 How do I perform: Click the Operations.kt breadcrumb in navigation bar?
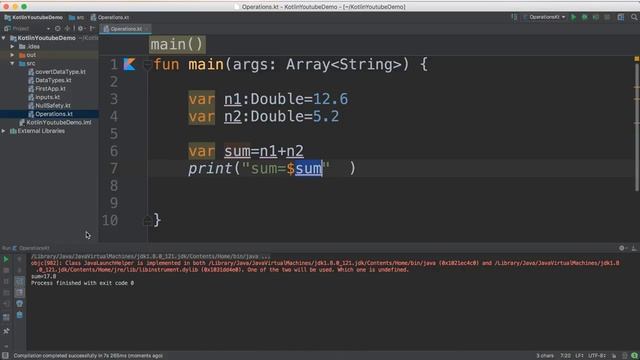[x=110, y=18]
